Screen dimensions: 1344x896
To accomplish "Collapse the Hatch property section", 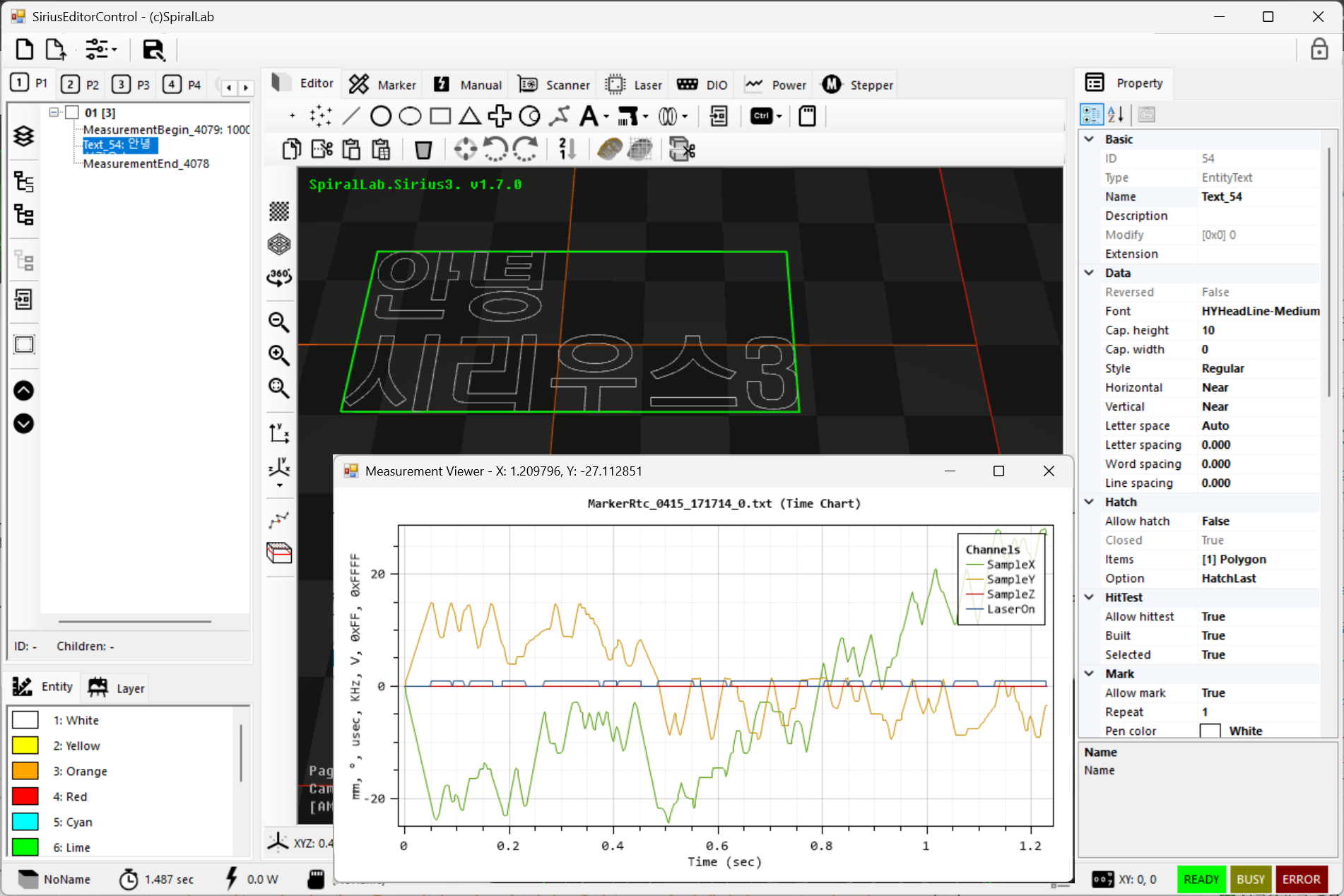I will click(x=1090, y=502).
